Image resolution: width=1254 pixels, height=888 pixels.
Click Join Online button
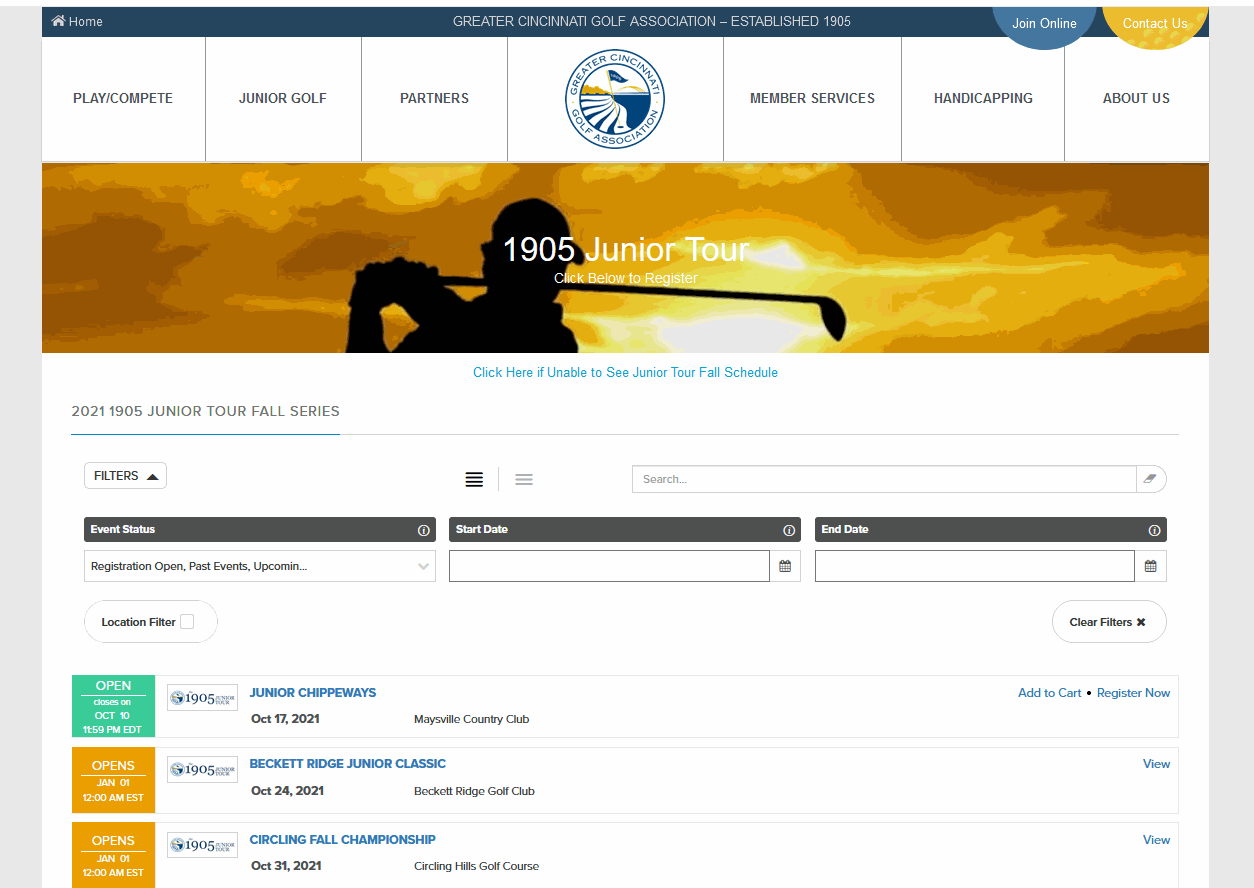point(1044,23)
